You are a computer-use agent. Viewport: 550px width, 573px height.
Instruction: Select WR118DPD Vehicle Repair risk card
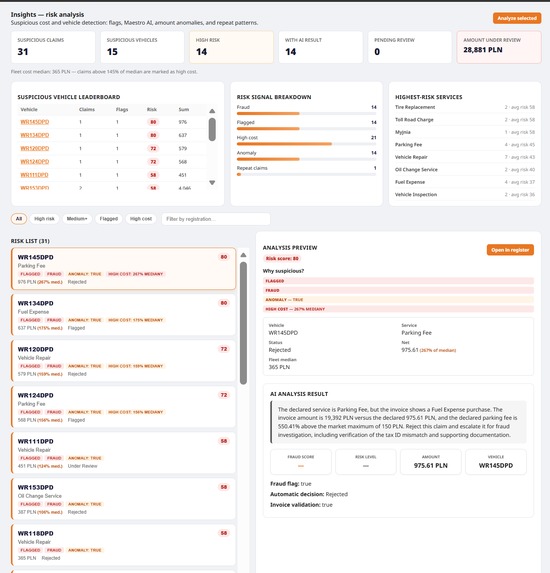tap(124, 545)
